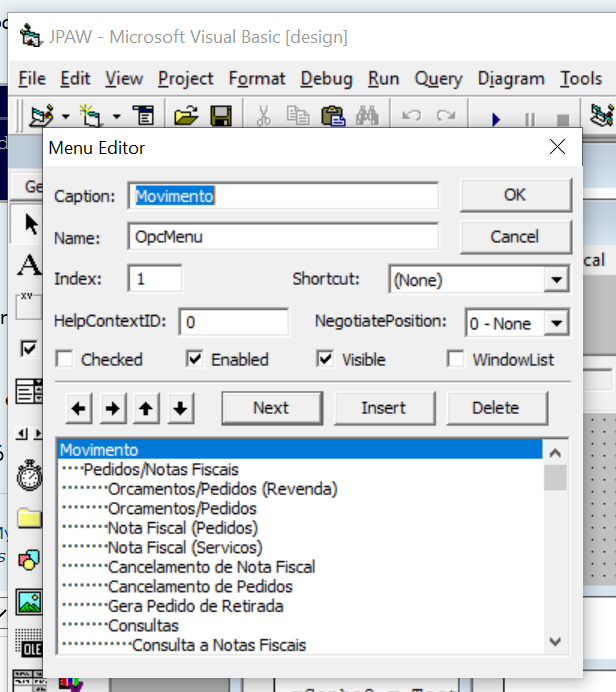Open the Run menu
616x692 pixels.
coord(383,79)
